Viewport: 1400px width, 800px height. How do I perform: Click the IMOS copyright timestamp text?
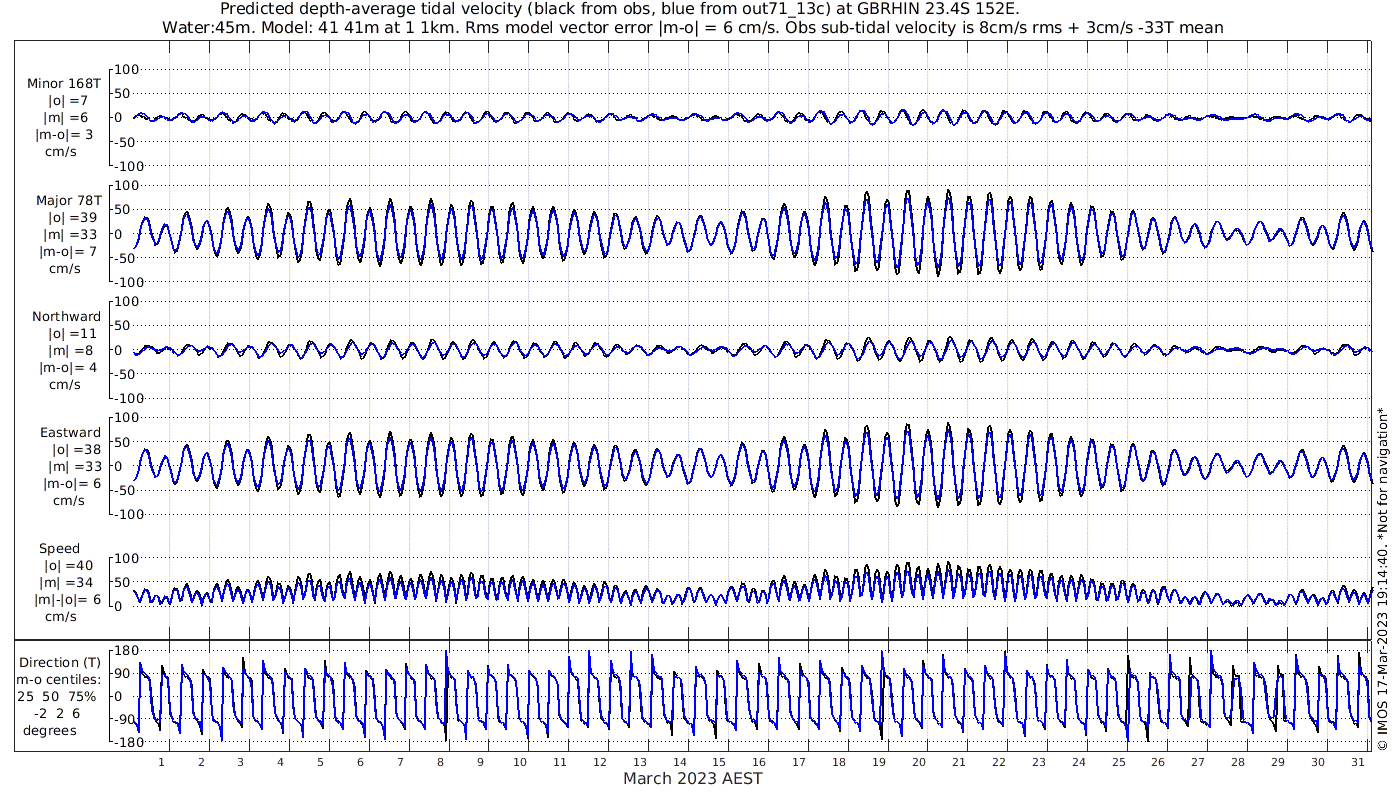tap(1383, 578)
